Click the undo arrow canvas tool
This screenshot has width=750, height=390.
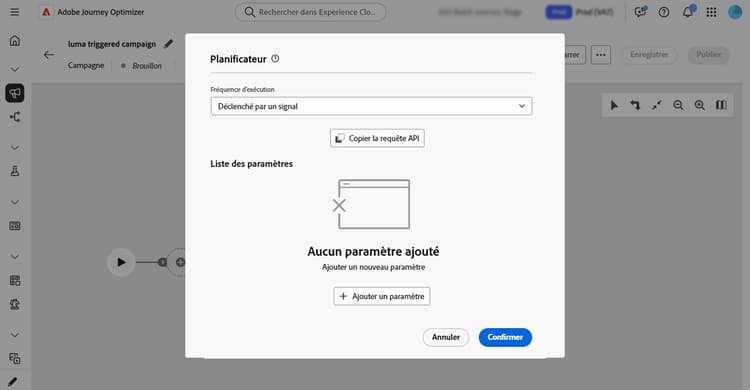coord(635,105)
